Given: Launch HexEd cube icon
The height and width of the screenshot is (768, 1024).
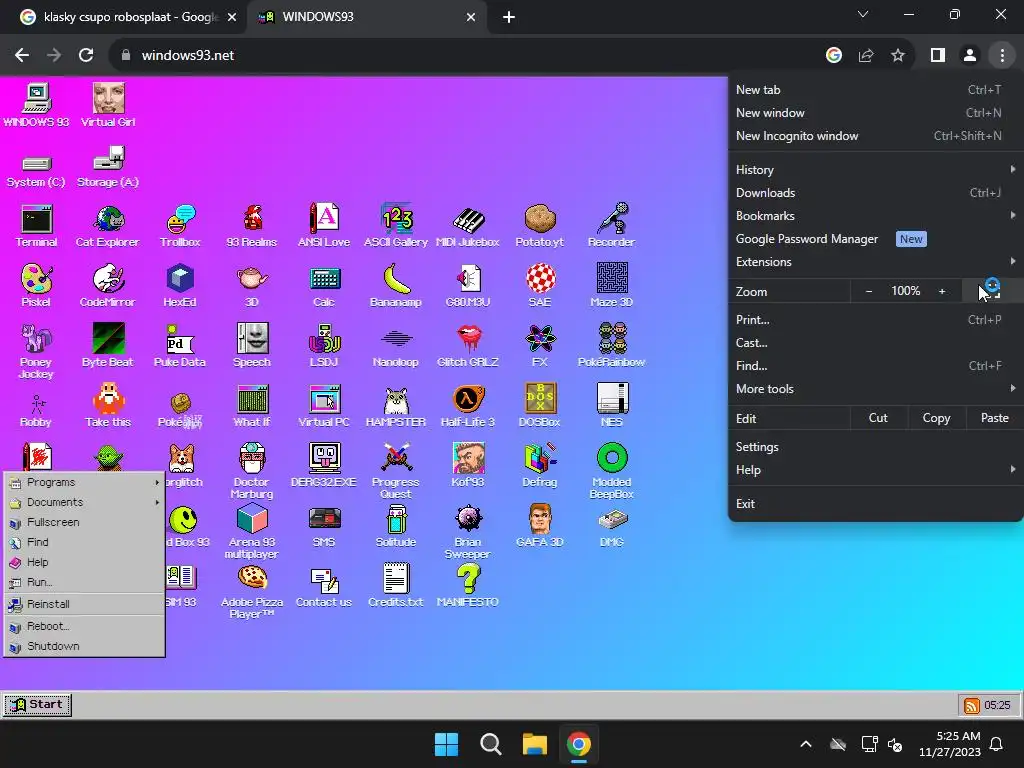Looking at the screenshot, I should pos(180,285).
